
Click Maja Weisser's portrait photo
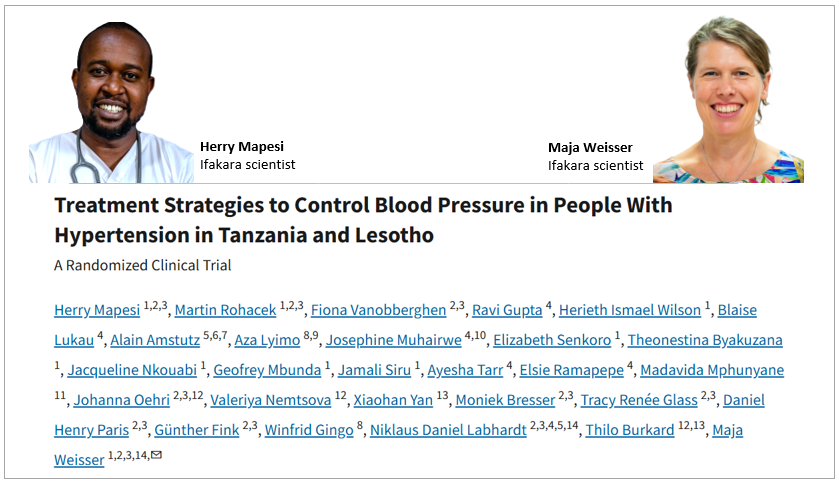(727, 102)
